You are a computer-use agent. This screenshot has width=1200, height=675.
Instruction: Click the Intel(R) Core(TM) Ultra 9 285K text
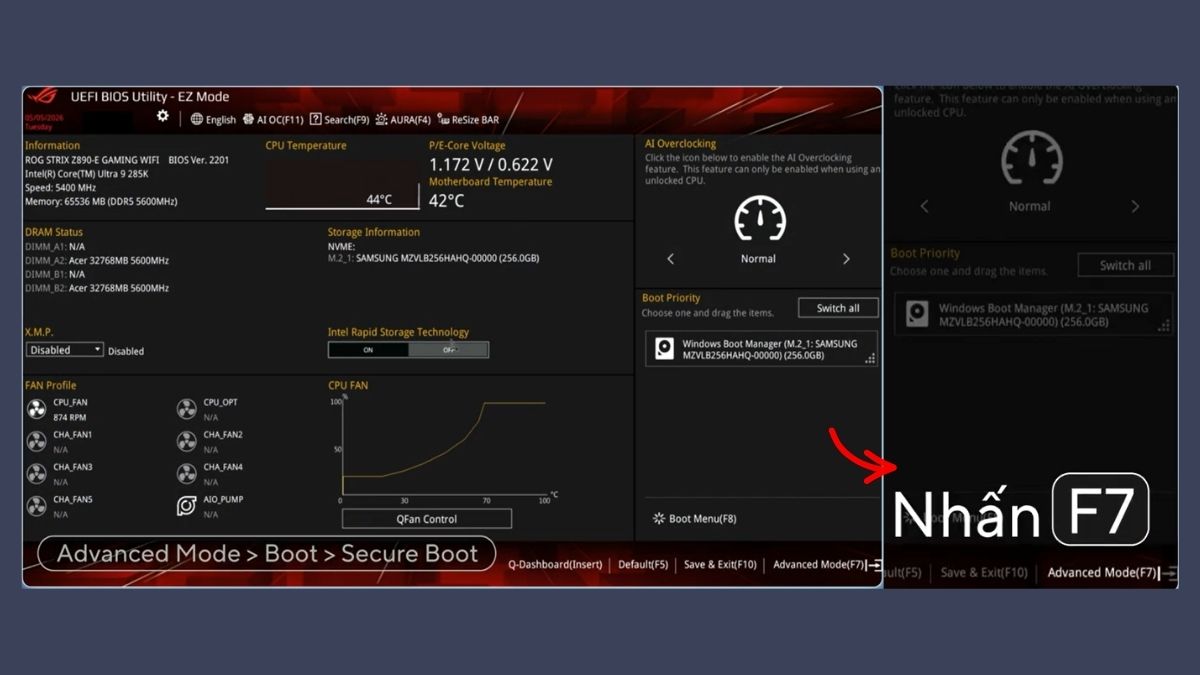86,174
